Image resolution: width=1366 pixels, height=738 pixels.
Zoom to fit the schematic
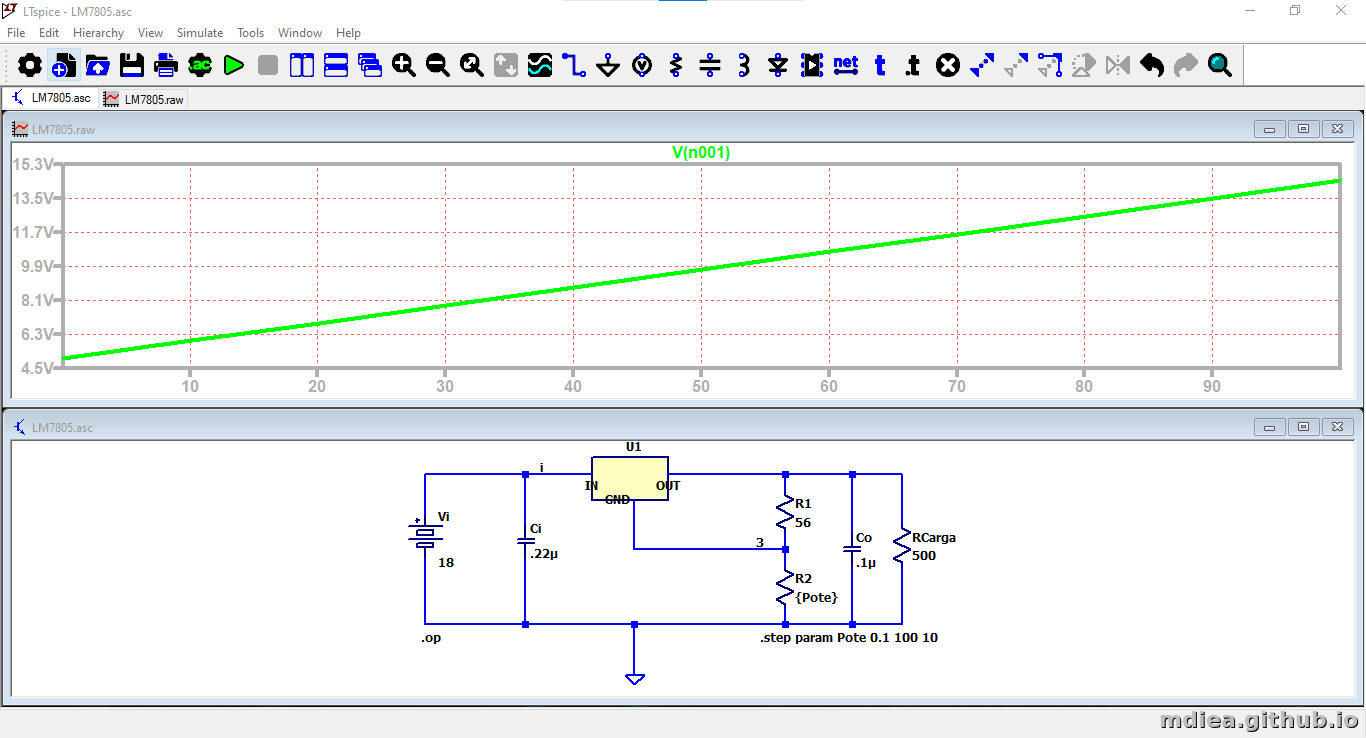[472, 66]
